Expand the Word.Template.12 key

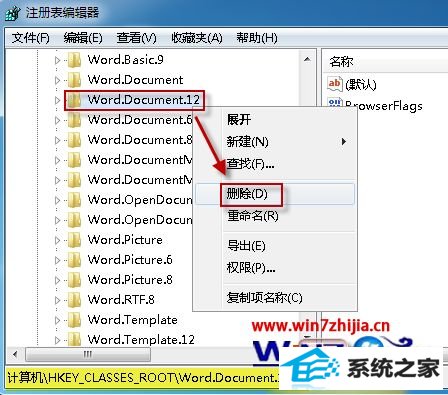coord(57,340)
